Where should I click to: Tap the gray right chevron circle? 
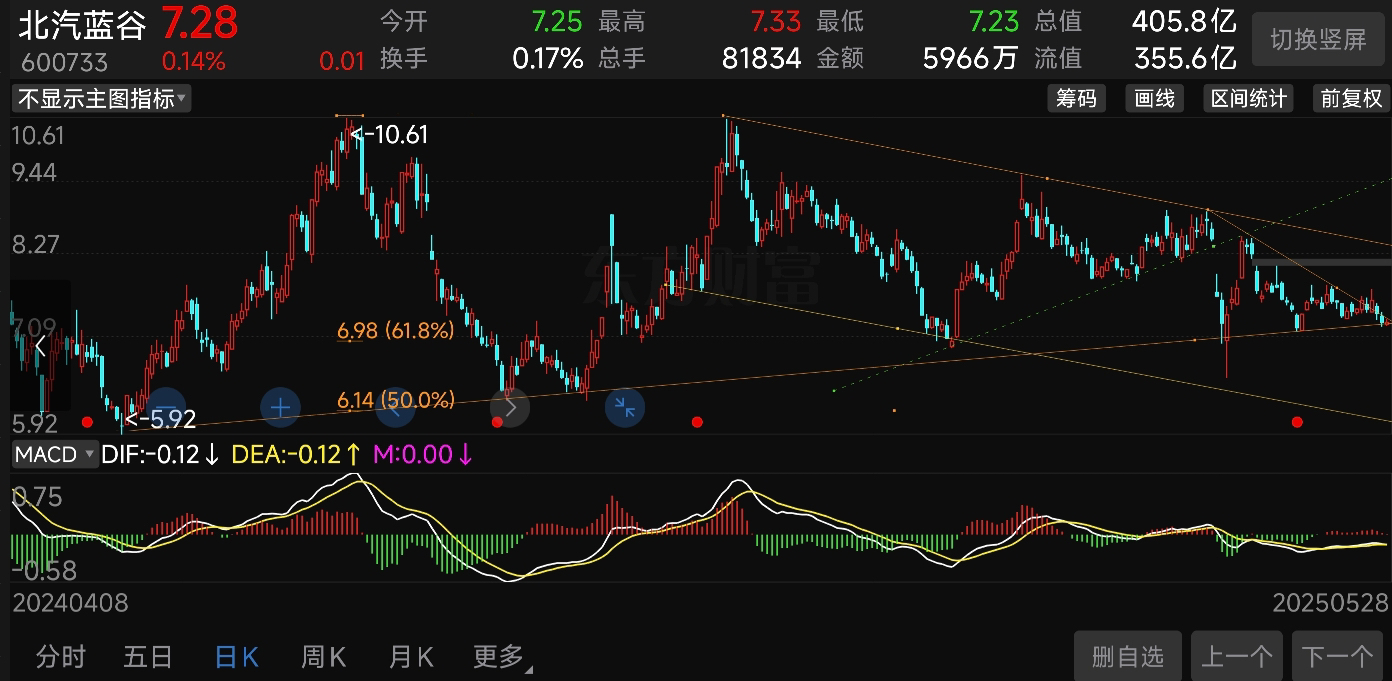[x=510, y=407]
